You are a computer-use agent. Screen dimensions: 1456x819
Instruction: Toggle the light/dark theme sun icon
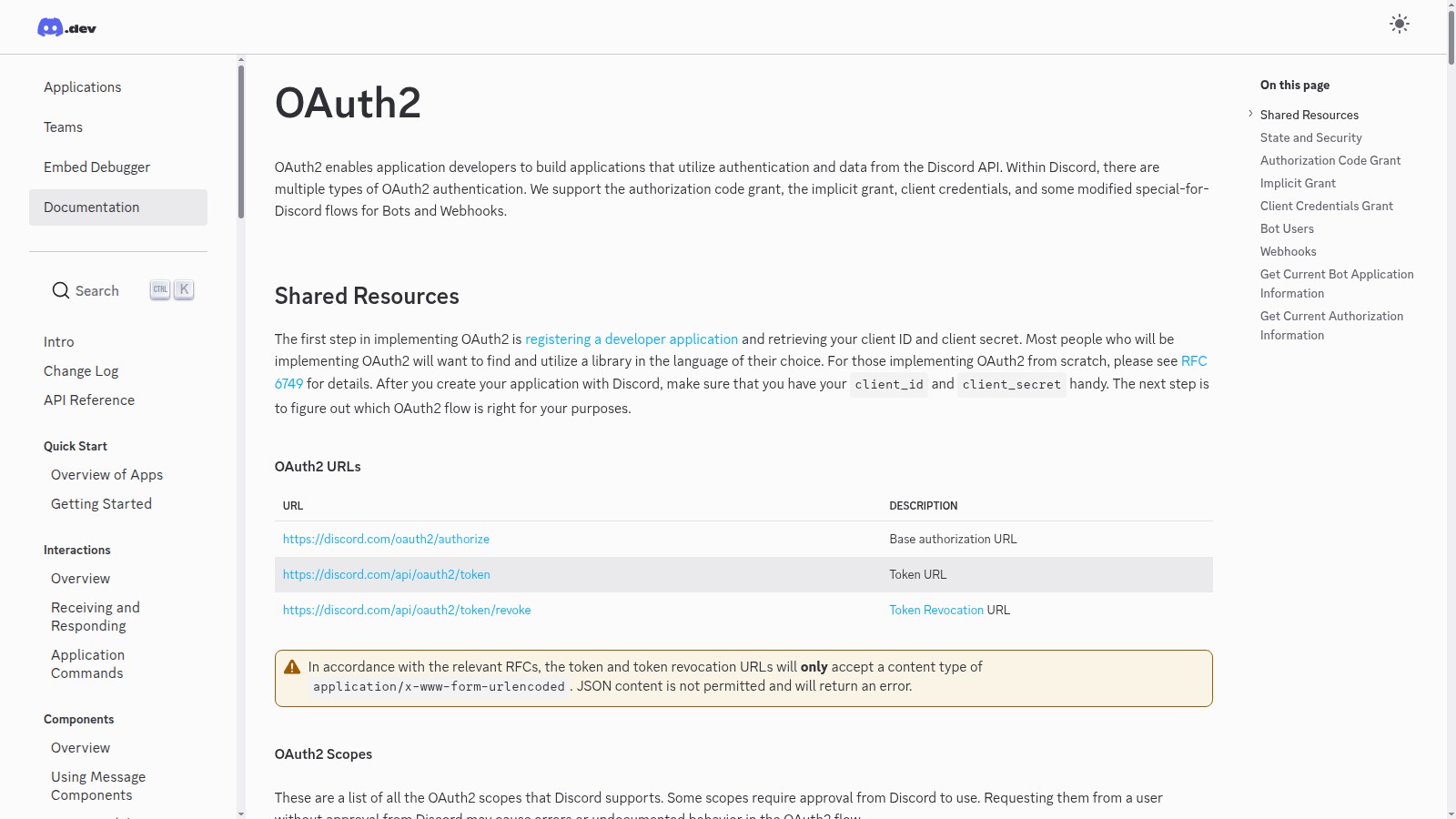(x=1399, y=25)
